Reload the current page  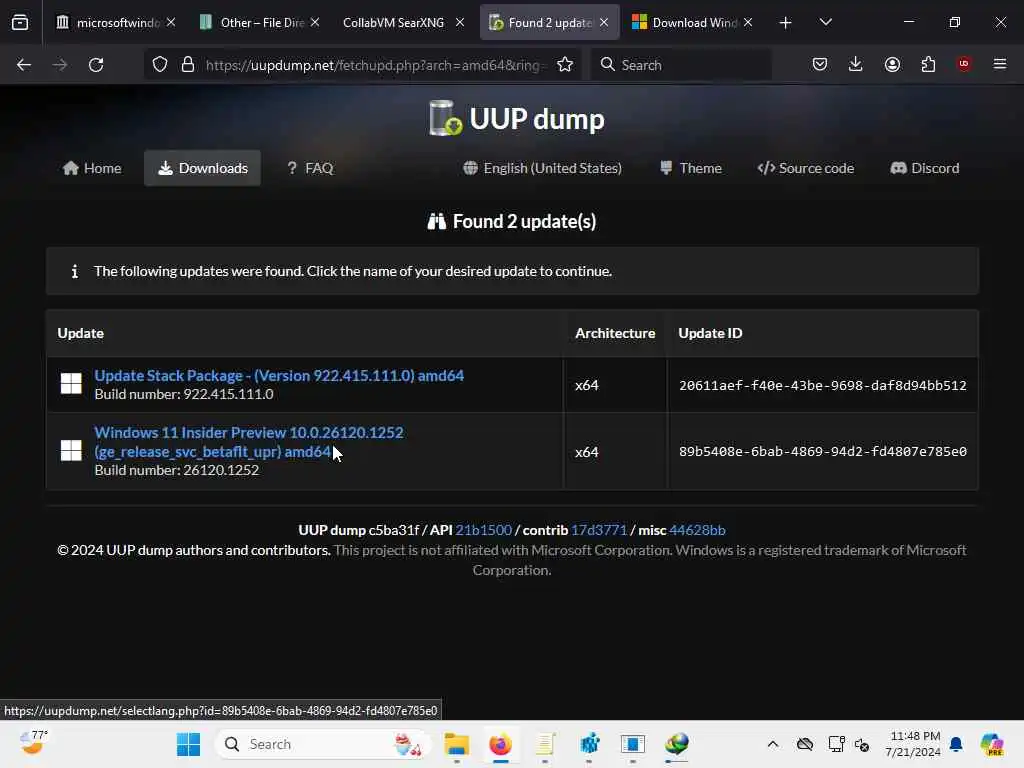click(96, 65)
